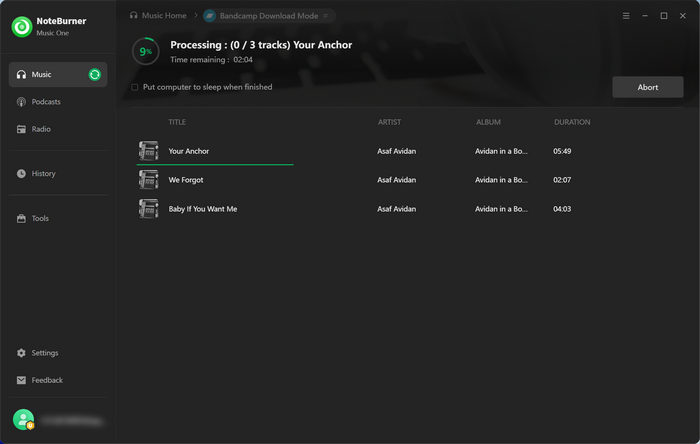Click the green converting status icon beside Music
Image resolution: width=700 pixels, height=444 pixels.
[x=95, y=75]
